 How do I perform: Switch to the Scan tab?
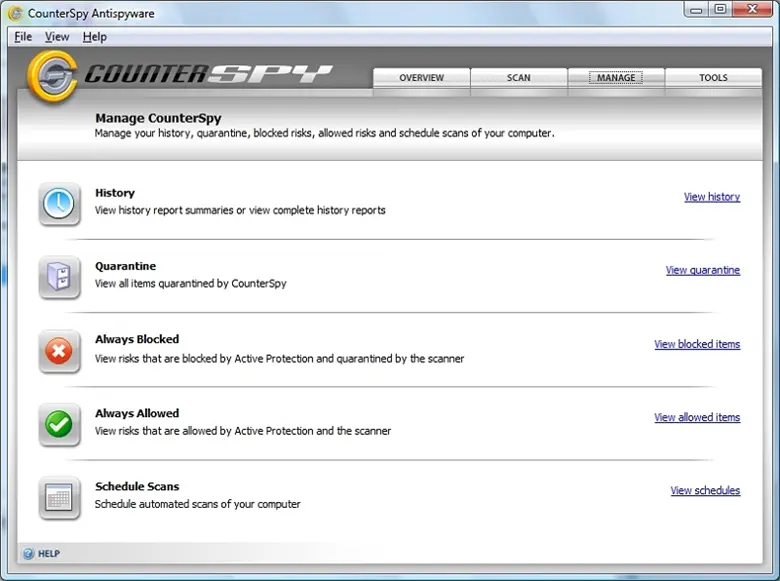(x=519, y=78)
